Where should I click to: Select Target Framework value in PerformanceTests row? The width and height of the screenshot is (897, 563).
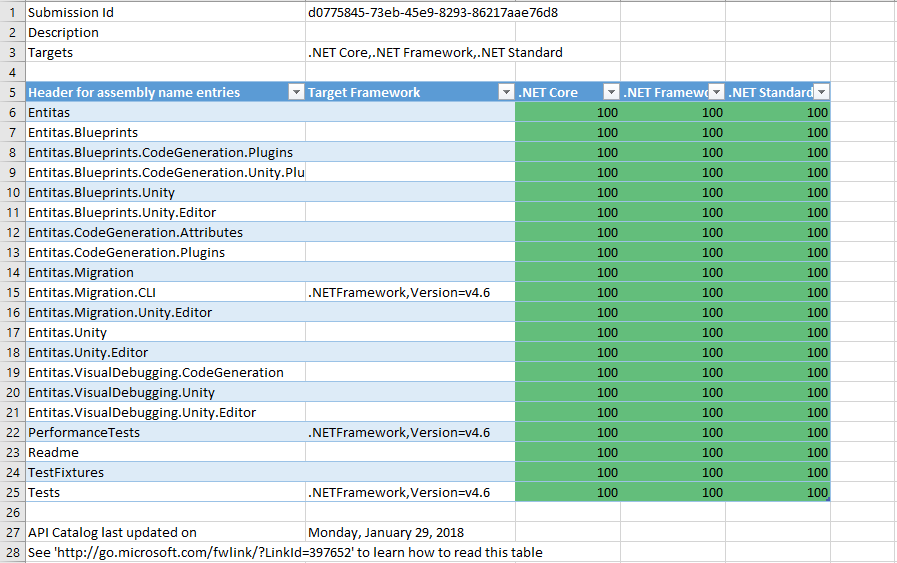pos(410,433)
